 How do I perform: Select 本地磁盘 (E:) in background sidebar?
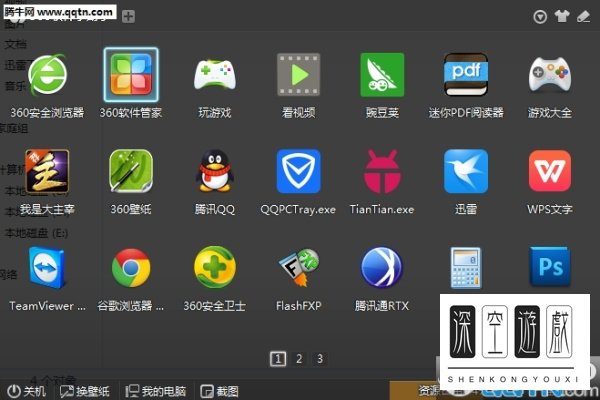pyautogui.click(x=36, y=233)
